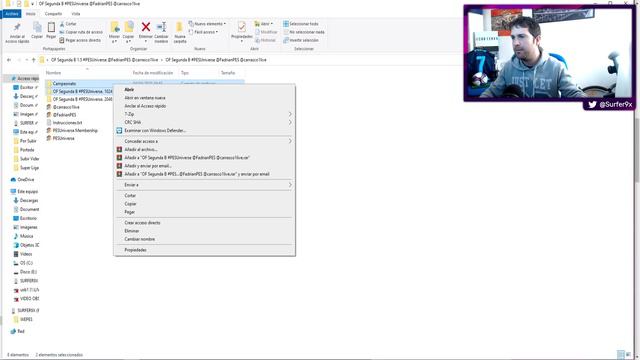Choose Añadir y enviar por email...
This screenshot has width=640, height=360.
(x=204, y=166)
